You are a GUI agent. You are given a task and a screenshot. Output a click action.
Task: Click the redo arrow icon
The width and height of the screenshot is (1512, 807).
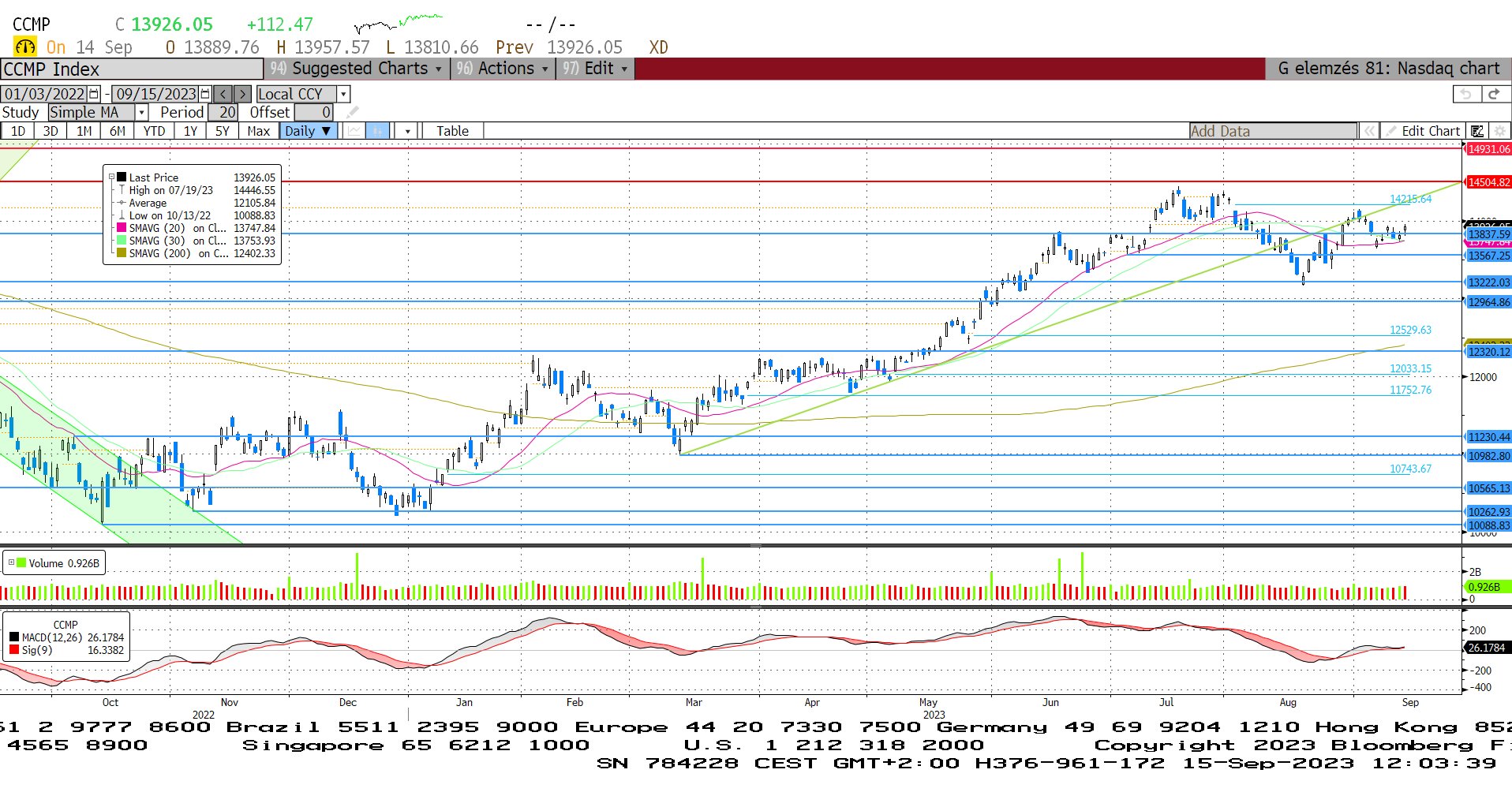point(1493,94)
